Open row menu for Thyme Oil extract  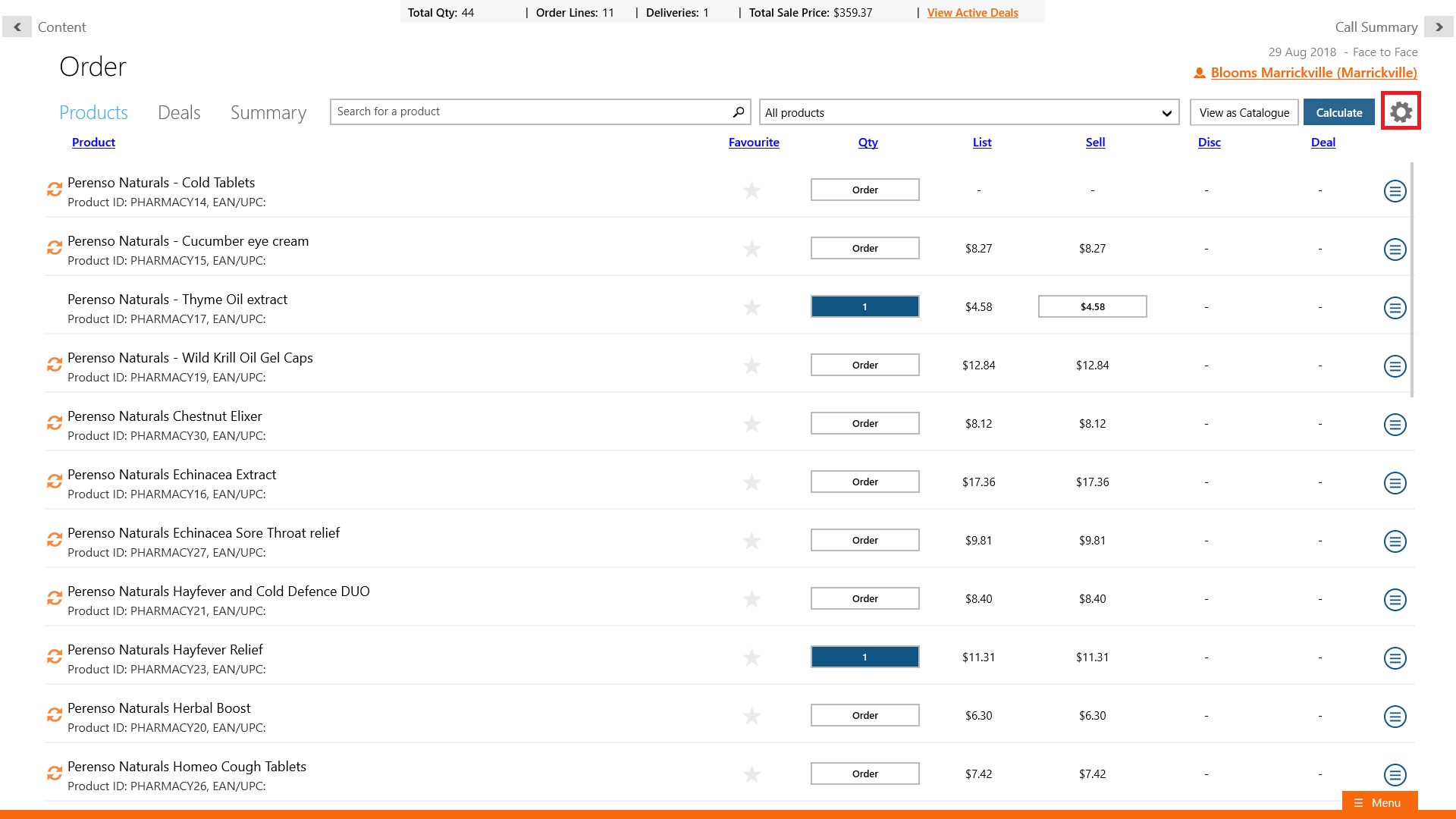[x=1395, y=308]
